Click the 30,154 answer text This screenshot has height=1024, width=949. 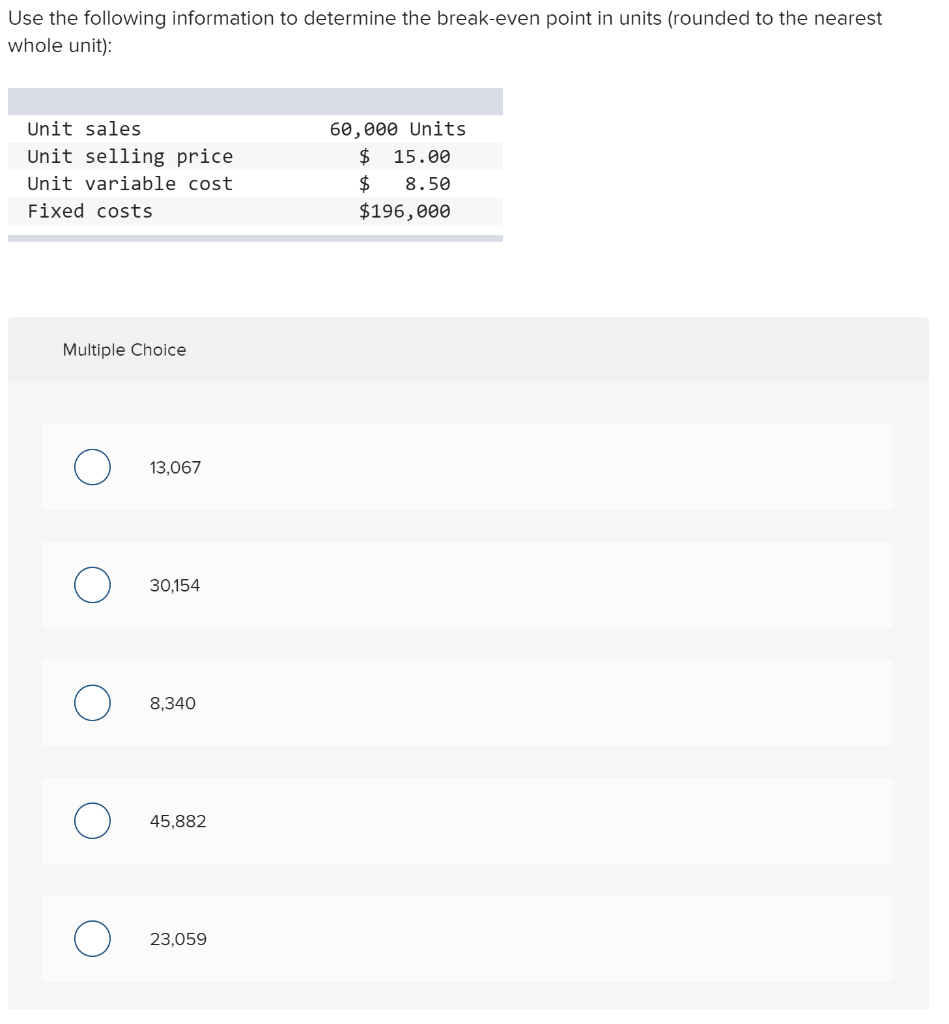175,585
